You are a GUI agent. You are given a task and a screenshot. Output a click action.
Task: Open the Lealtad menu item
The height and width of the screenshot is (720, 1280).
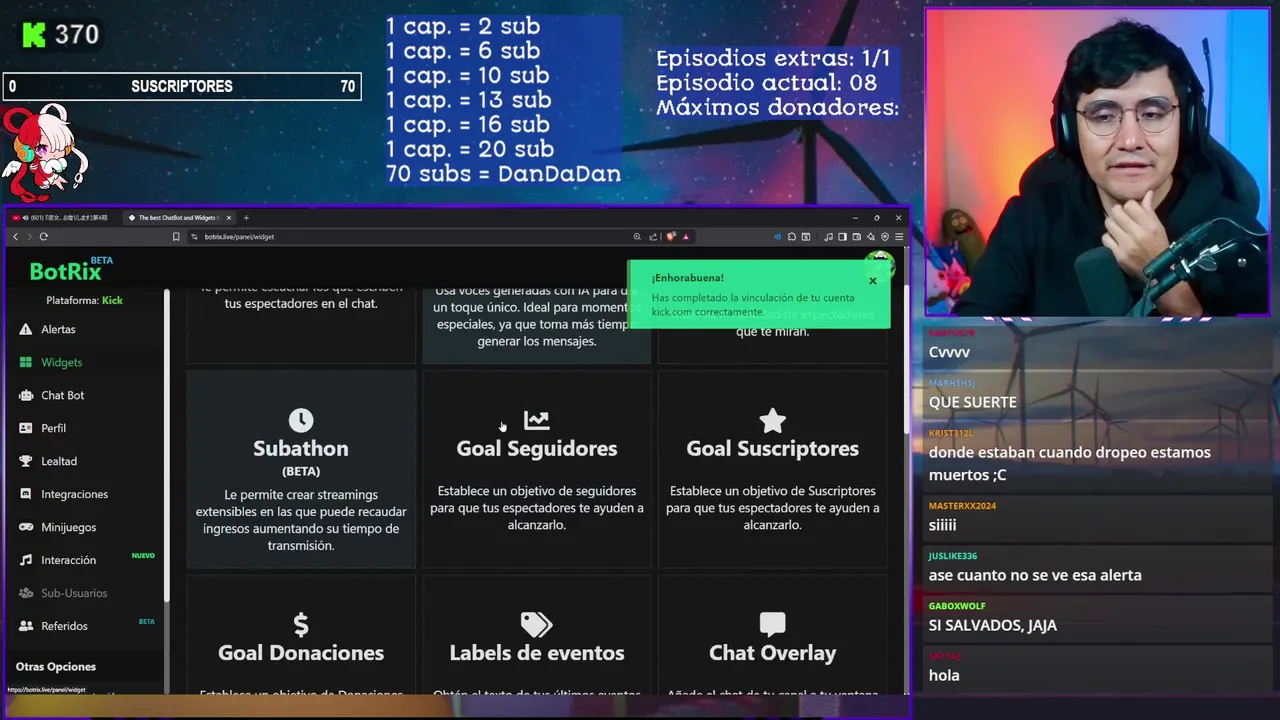tap(58, 461)
